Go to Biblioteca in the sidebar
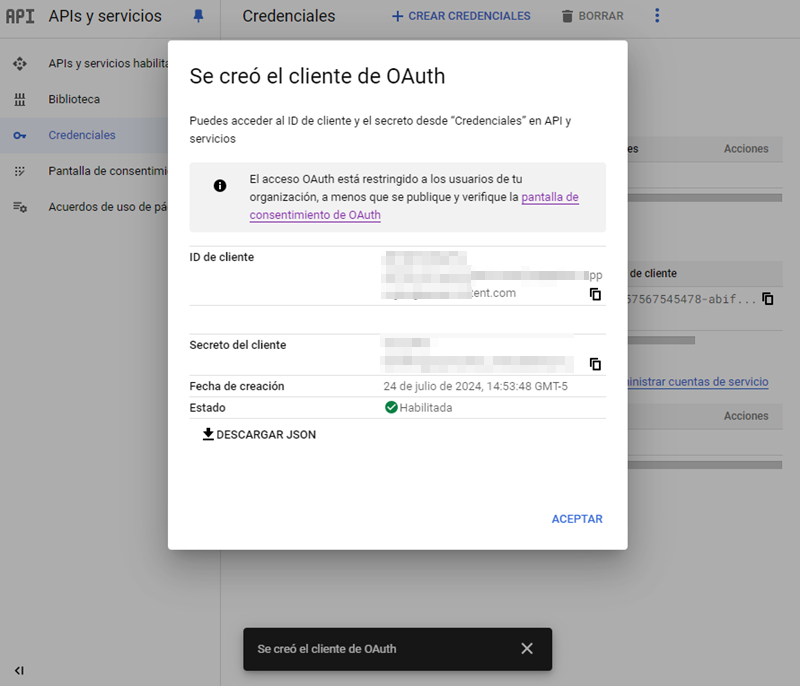This screenshot has width=800, height=686. (x=74, y=99)
